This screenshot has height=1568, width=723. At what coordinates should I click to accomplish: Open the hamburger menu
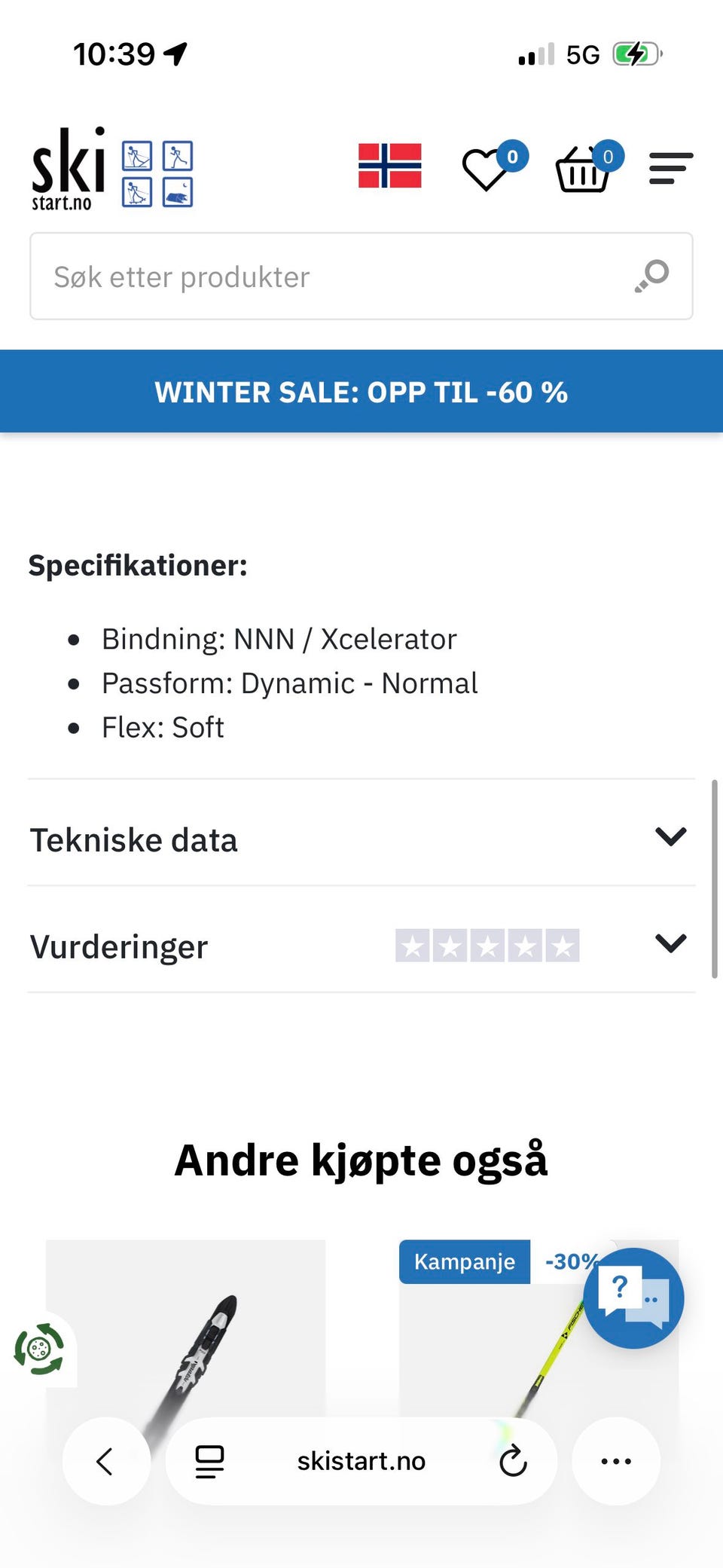(x=670, y=168)
